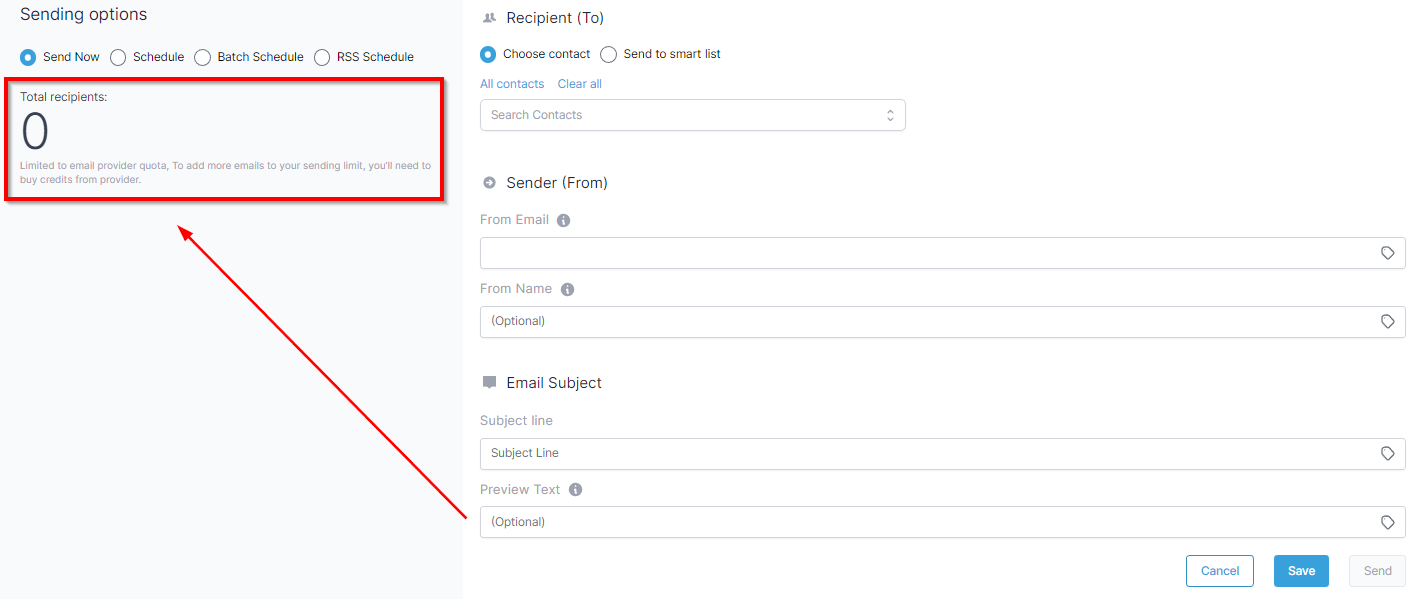Click into the Subject Line input field
Viewport: 1413px width, 599px height.
click(943, 453)
